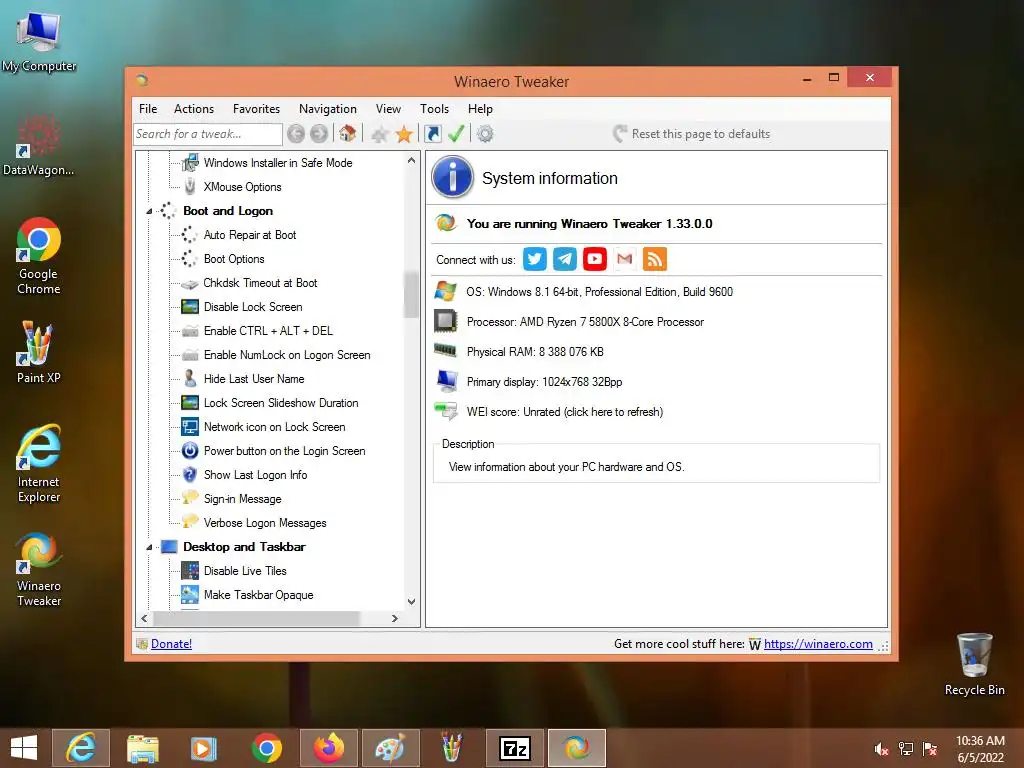The width and height of the screenshot is (1024, 768).
Task: Open Internet Explorer desktop shortcut
Action: [x=39, y=464]
